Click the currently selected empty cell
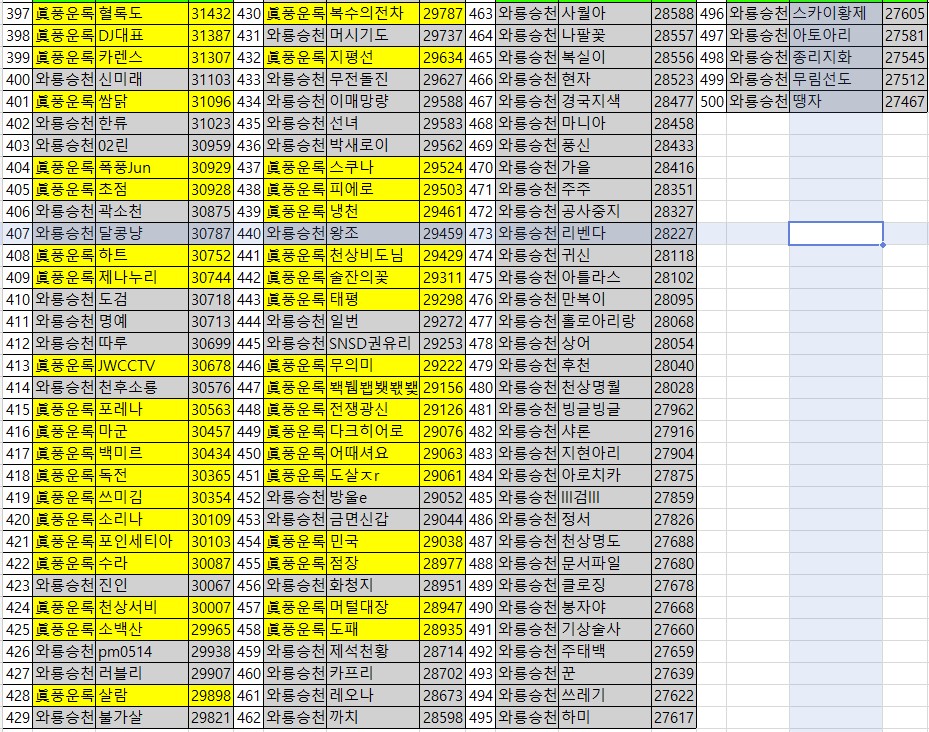 click(x=836, y=233)
